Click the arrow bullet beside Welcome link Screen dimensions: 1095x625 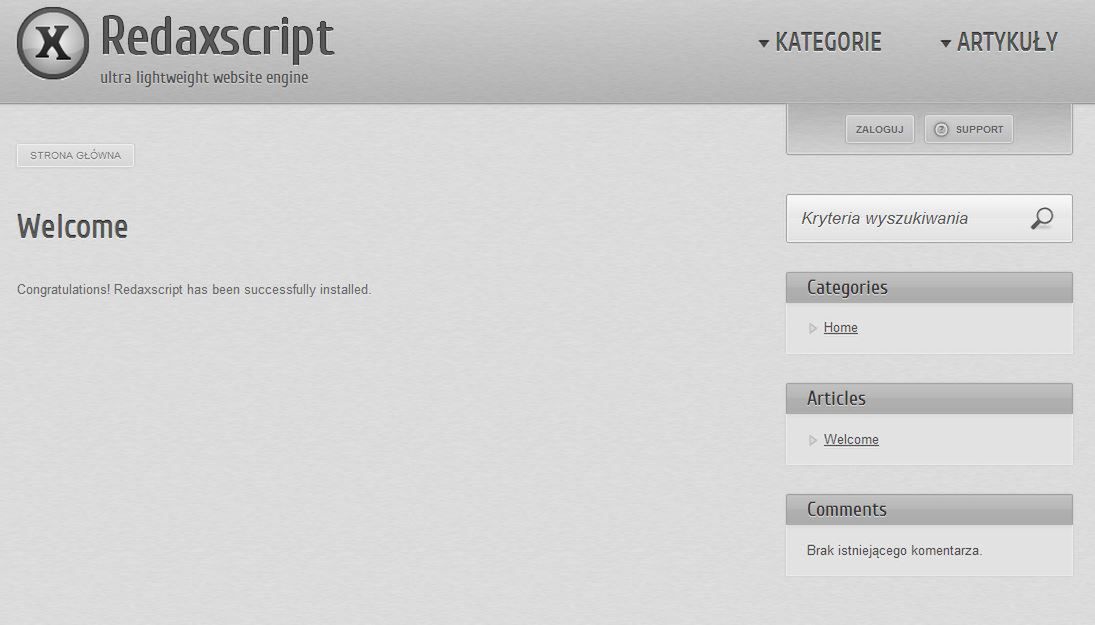(813, 440)
